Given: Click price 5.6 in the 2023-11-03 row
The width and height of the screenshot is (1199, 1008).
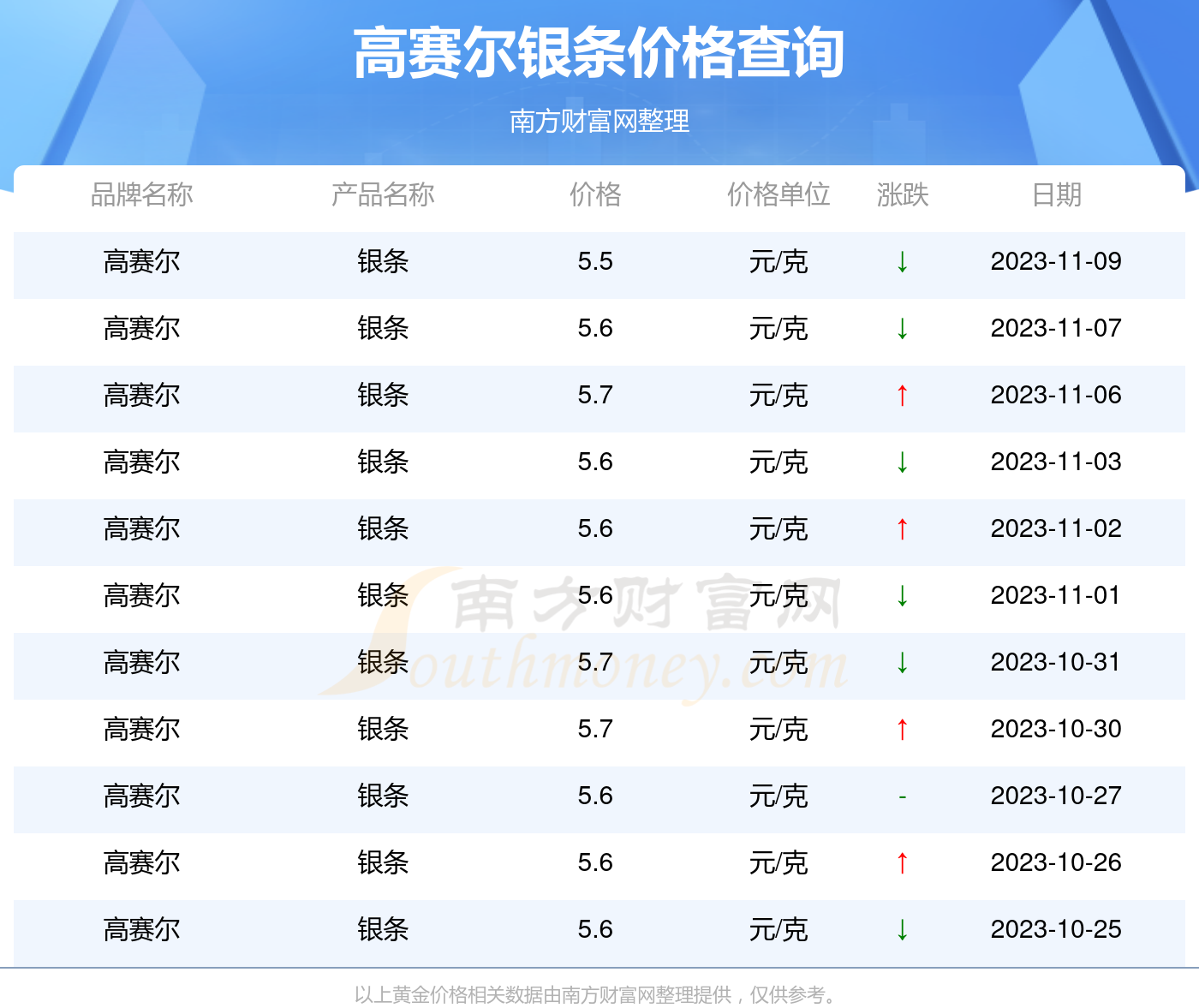Looking at the screenshot, I should (x=595, y=462).
